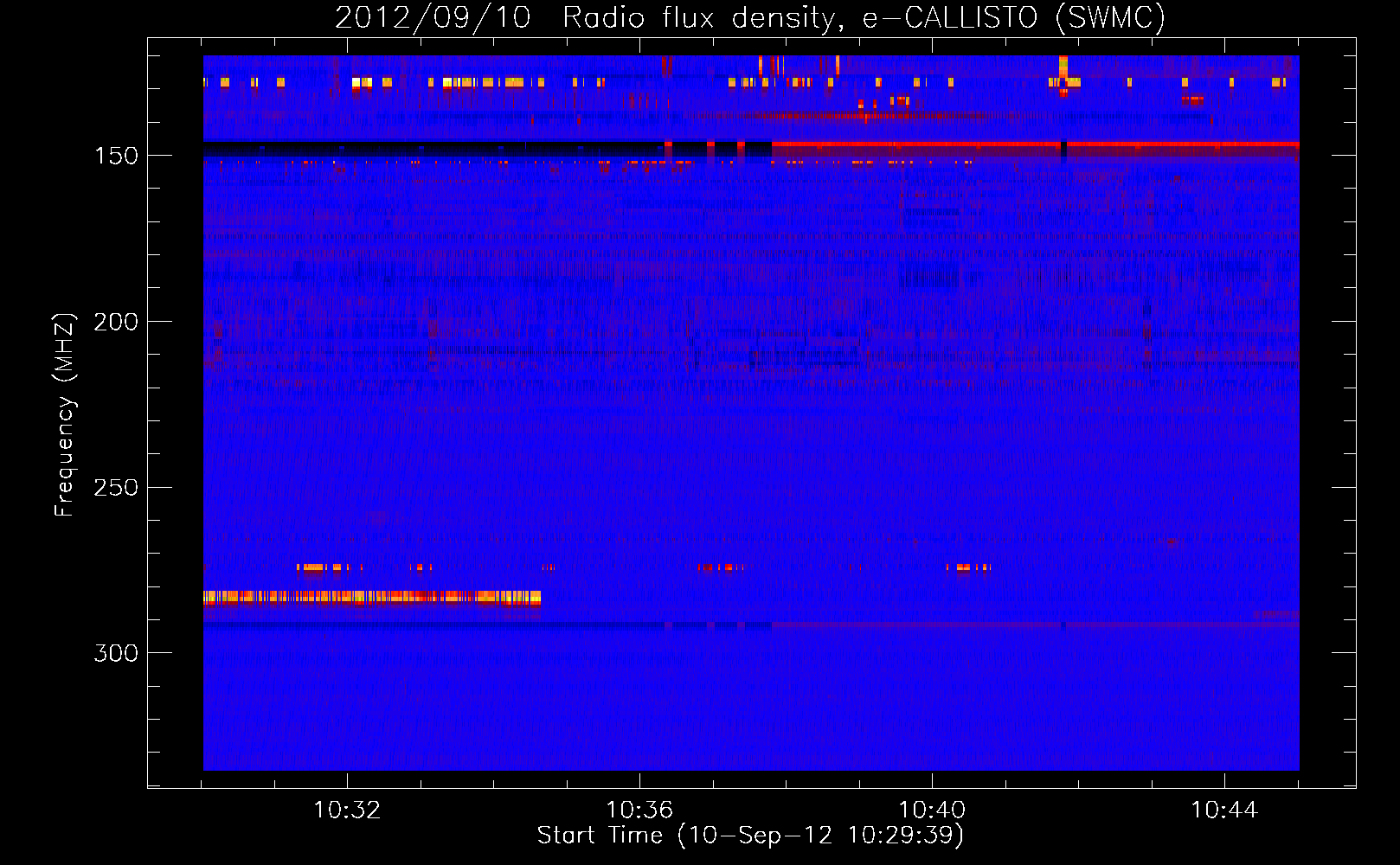The image size is (1400, 865).
Task: Click the 10:40 time tick label
Action: [x=932, y=810]
